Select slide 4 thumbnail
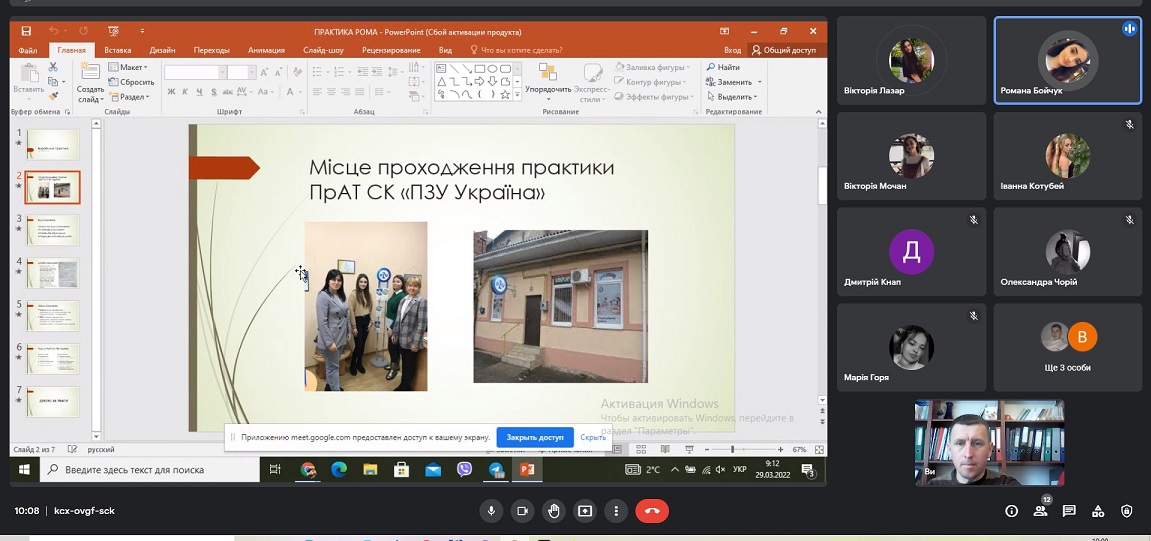Image resolution: width=1151 pixels, height=541 pixels. (x=53, y=272)
